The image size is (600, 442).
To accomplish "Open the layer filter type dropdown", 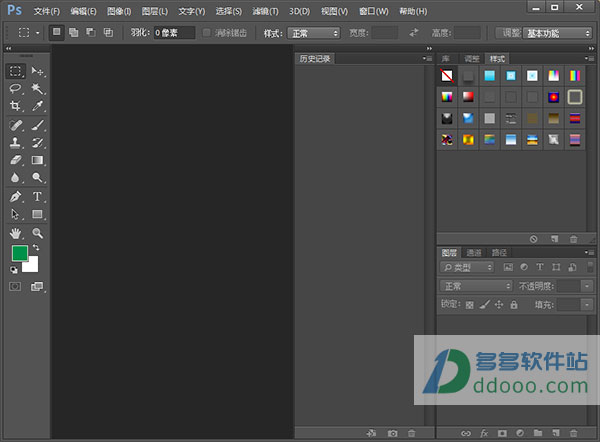I will (467, 267).
